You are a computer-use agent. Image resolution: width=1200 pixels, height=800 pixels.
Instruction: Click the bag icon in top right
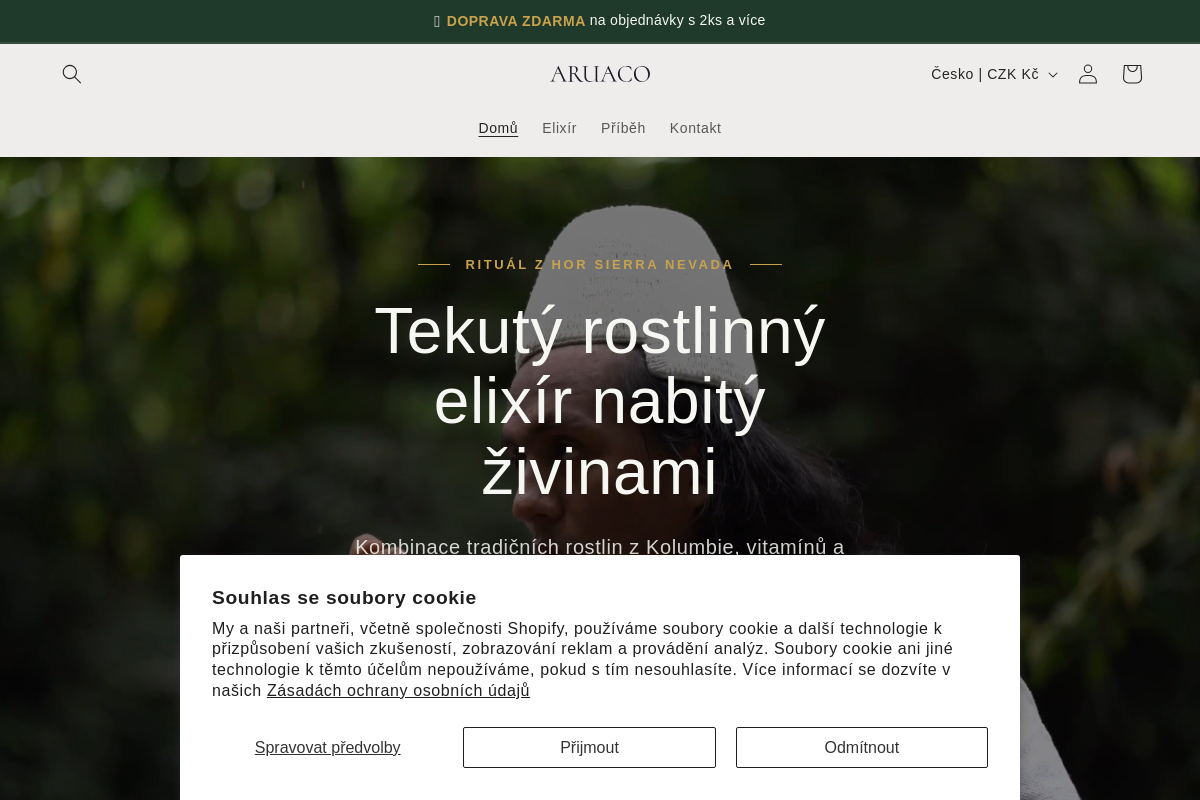(x=1131, y=73)
